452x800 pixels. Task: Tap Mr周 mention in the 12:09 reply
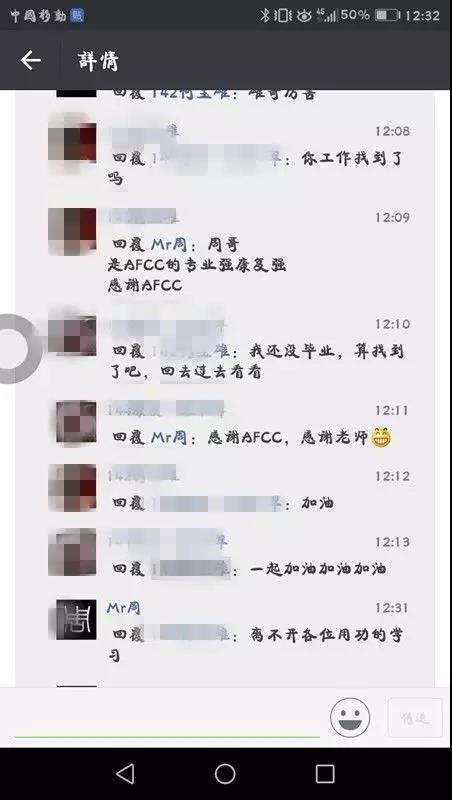(169, 245)
